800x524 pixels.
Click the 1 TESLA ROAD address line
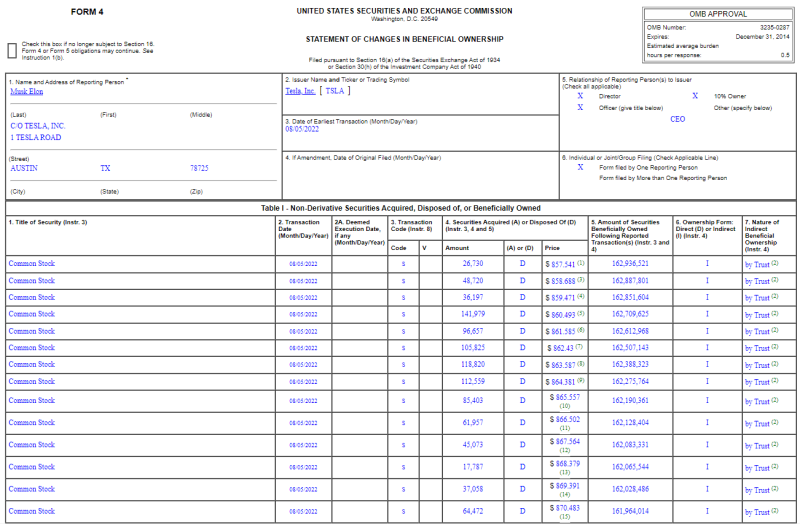pos(36,137)
